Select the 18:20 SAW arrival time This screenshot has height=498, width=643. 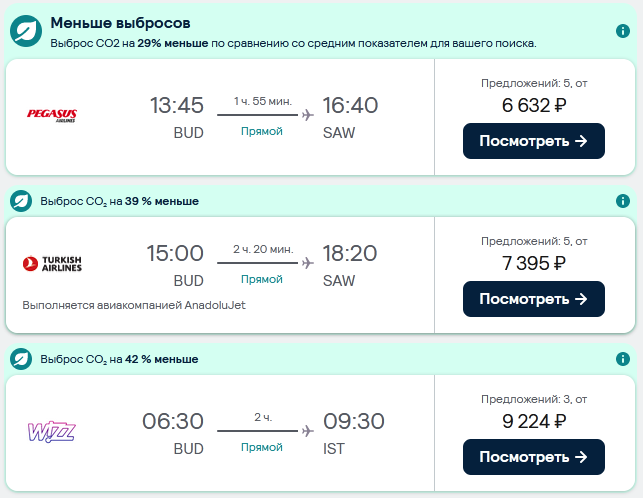point(350,254)
